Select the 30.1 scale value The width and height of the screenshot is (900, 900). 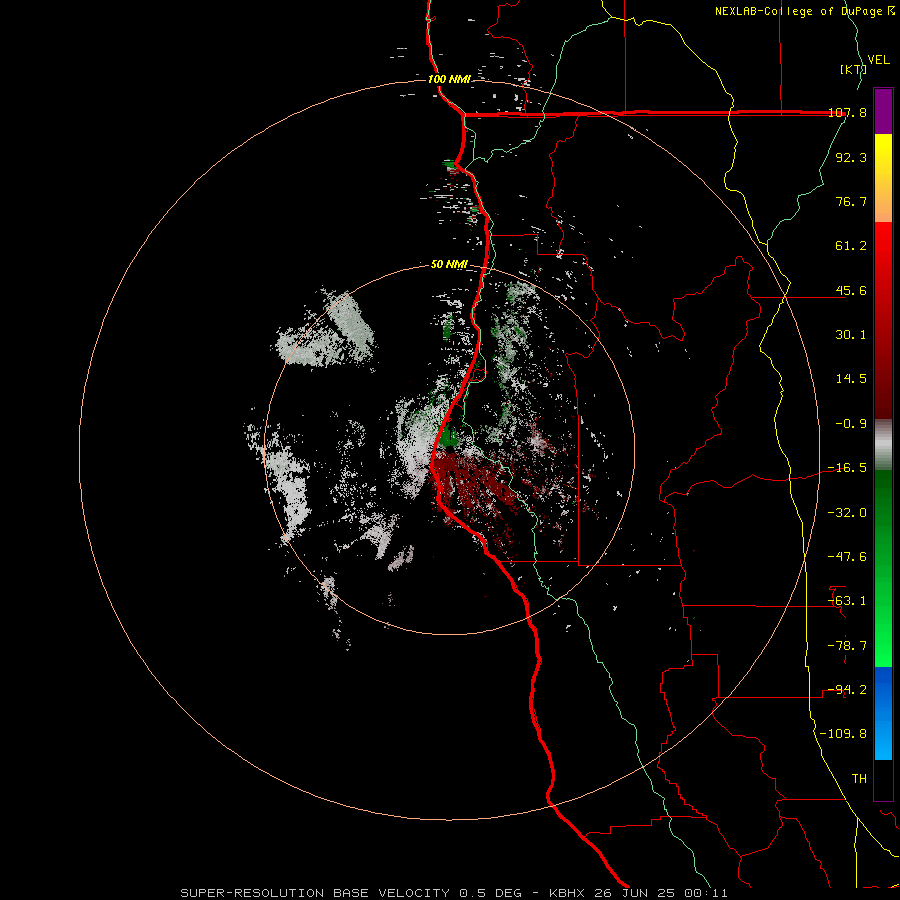click(x=851, y=335)
